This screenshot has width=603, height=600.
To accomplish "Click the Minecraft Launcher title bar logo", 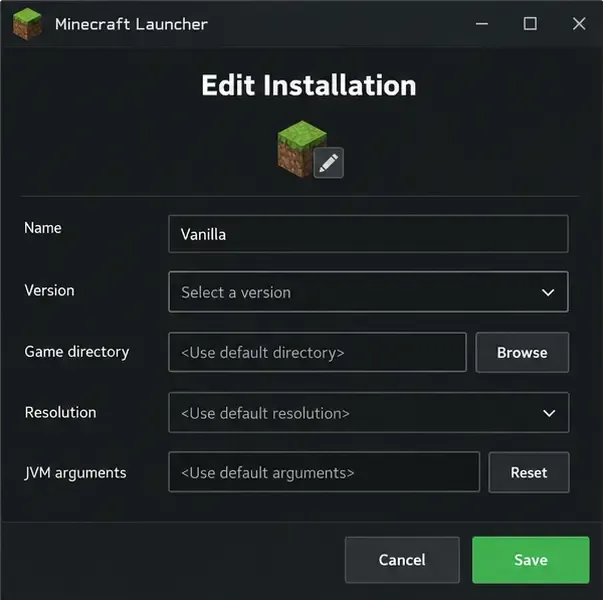I will 27,24.
